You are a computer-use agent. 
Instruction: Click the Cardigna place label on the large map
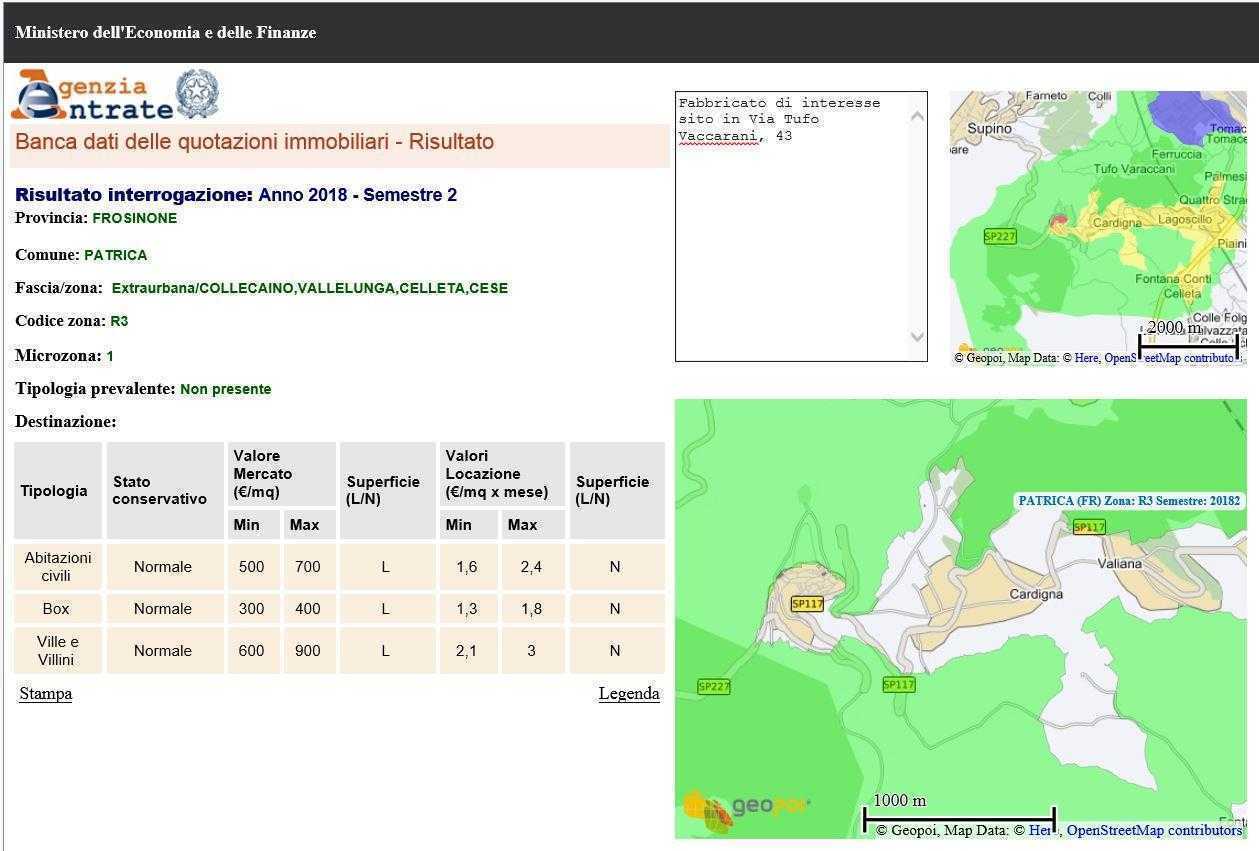coord(1036,594)
